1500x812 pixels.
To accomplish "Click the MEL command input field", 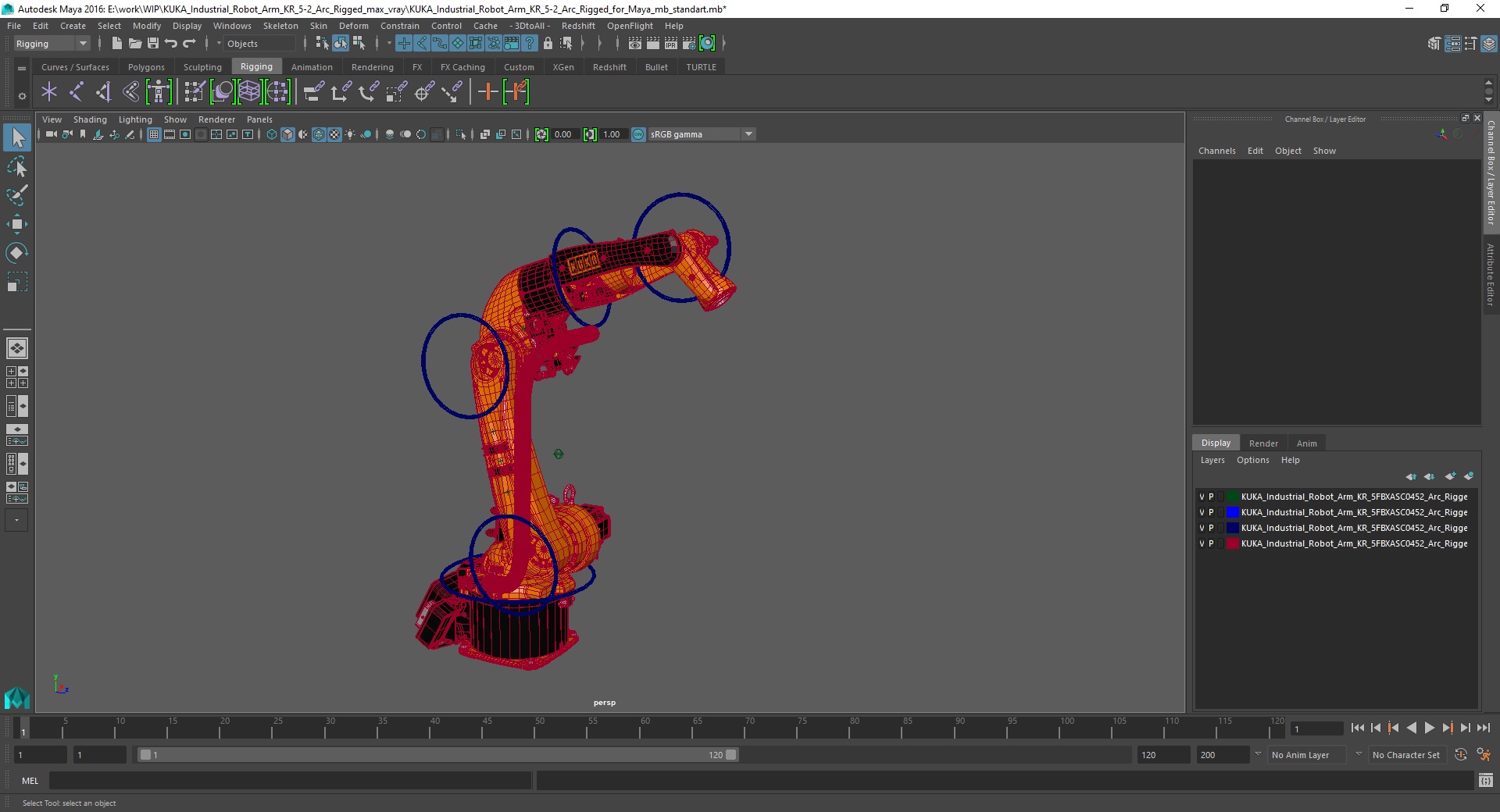I will (x=290, y=780).
